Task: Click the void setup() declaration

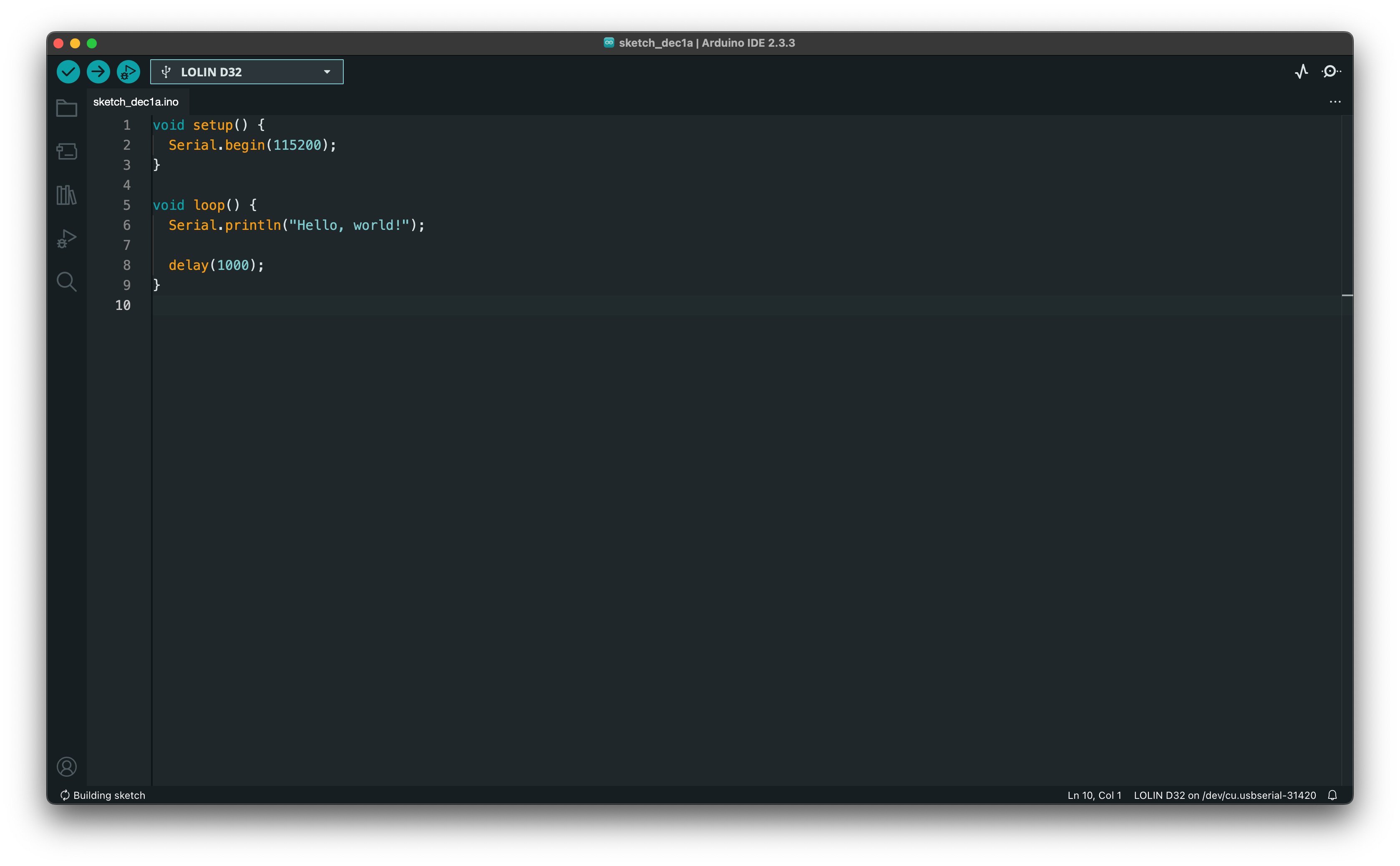Action: pos(209,125)
